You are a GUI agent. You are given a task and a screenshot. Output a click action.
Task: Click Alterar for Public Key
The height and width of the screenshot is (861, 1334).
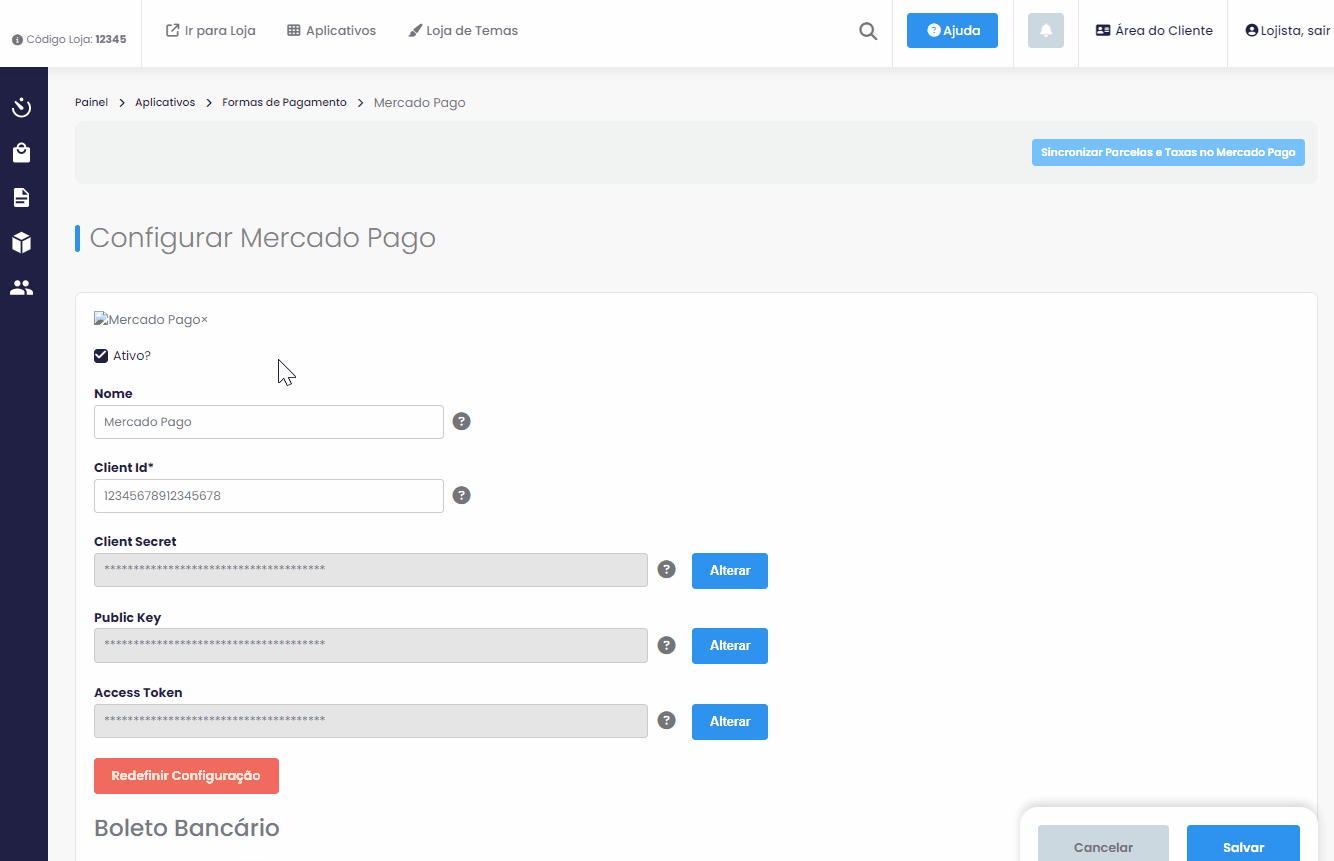[730, 645]
